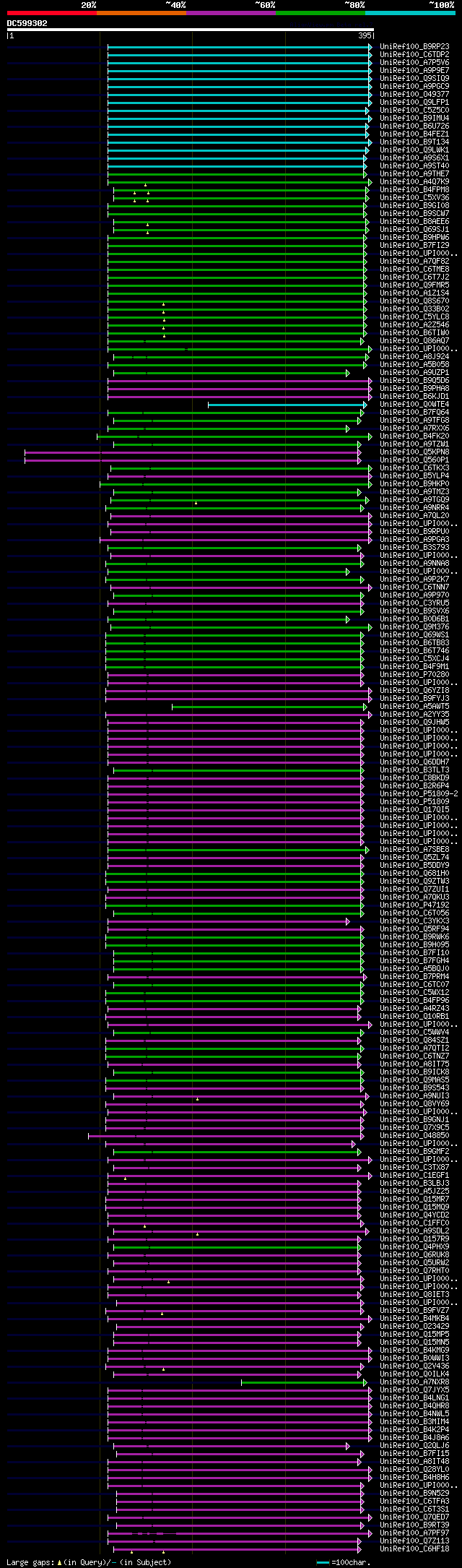The image size is (462, 1568).
Task: Select the UniRef100_C6TKX3 label
Action: [414, 468]
